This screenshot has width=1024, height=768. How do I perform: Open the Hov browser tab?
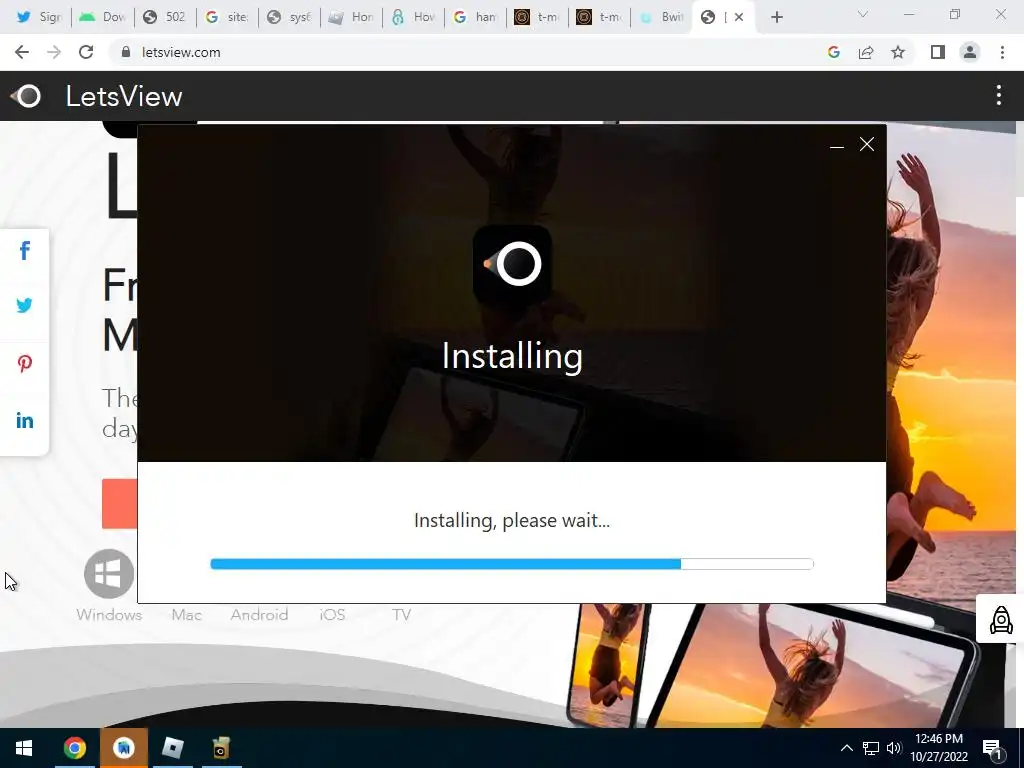pos(412,17)
